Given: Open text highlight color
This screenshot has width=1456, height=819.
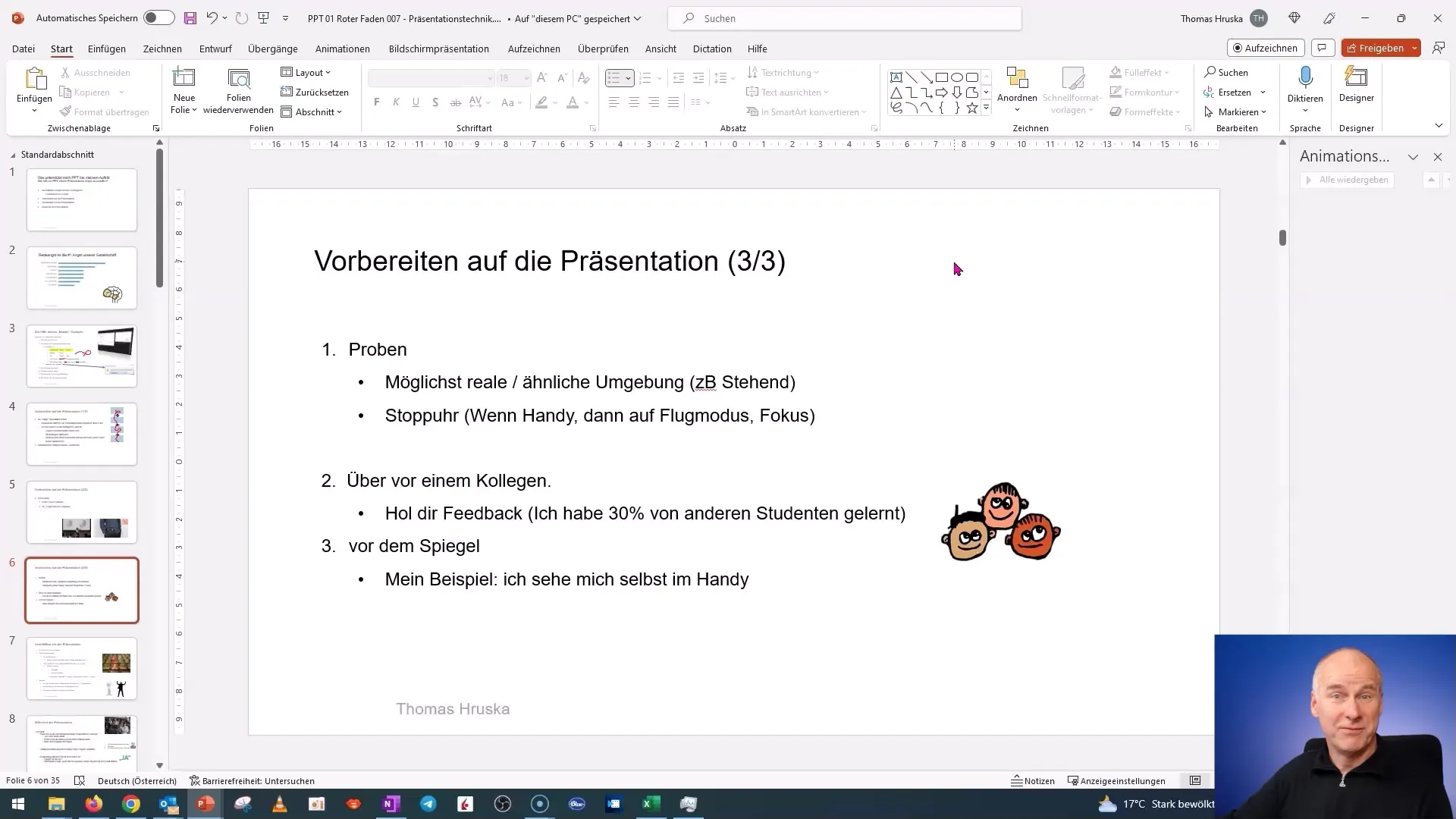Looking at the screenshot, I should (x=555, y=102).
